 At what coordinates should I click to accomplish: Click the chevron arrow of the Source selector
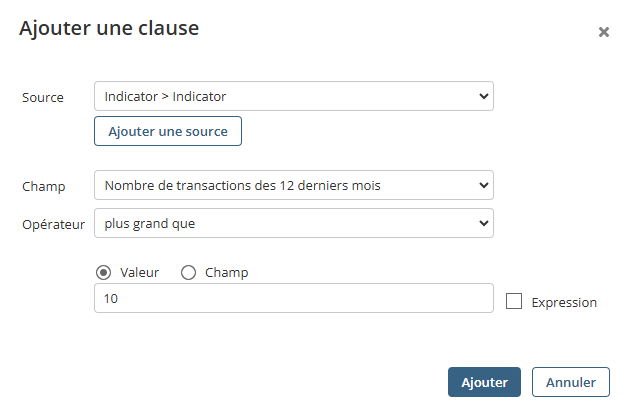(484, 96)
